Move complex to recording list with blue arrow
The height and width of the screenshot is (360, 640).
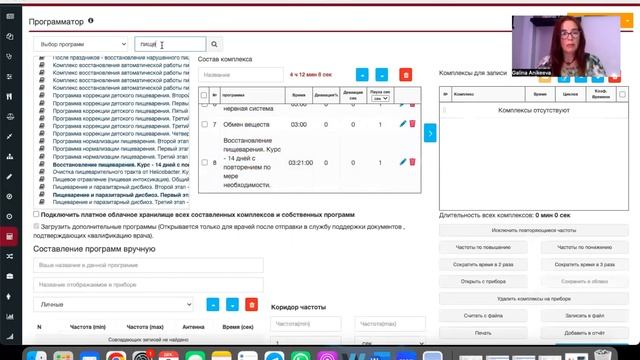click(x=430, y=133)
